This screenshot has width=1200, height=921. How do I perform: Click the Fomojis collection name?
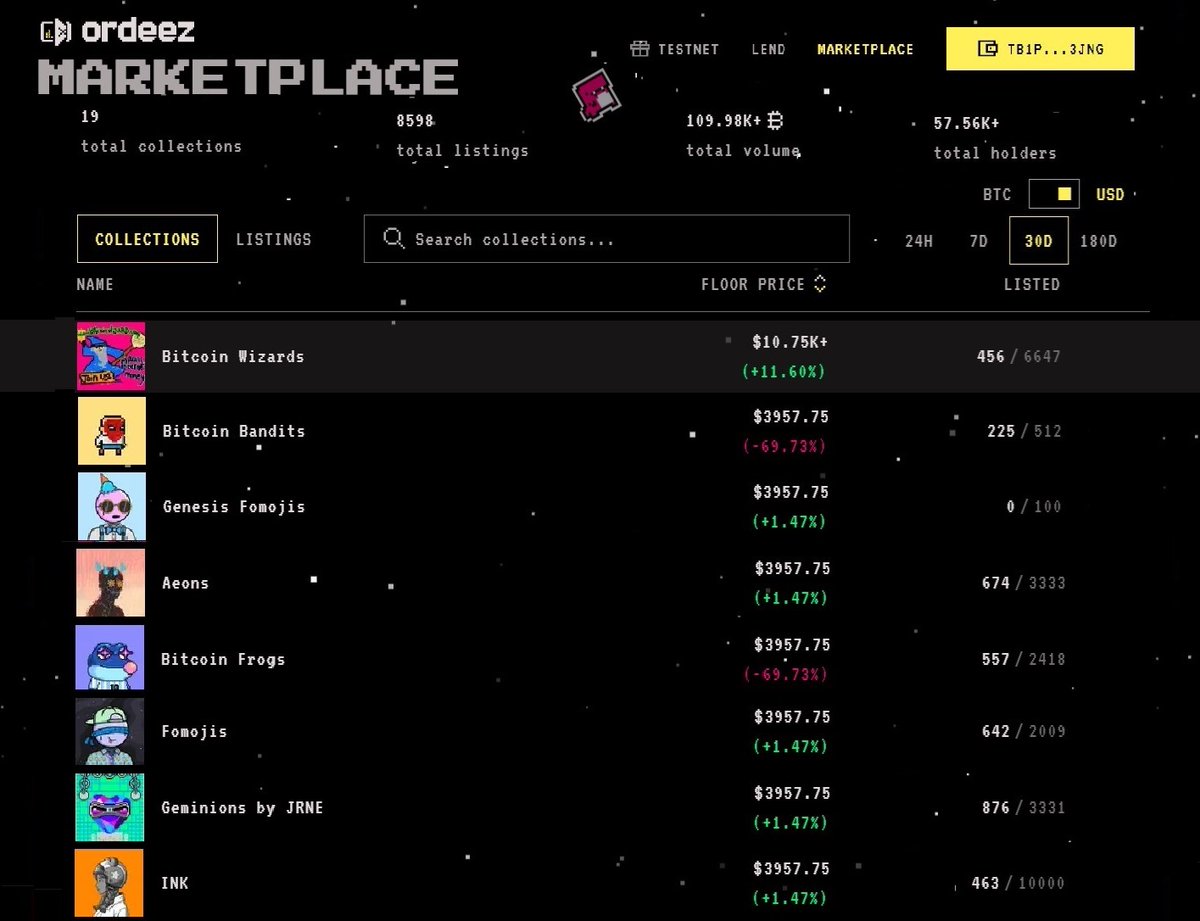tap(194, 732)
